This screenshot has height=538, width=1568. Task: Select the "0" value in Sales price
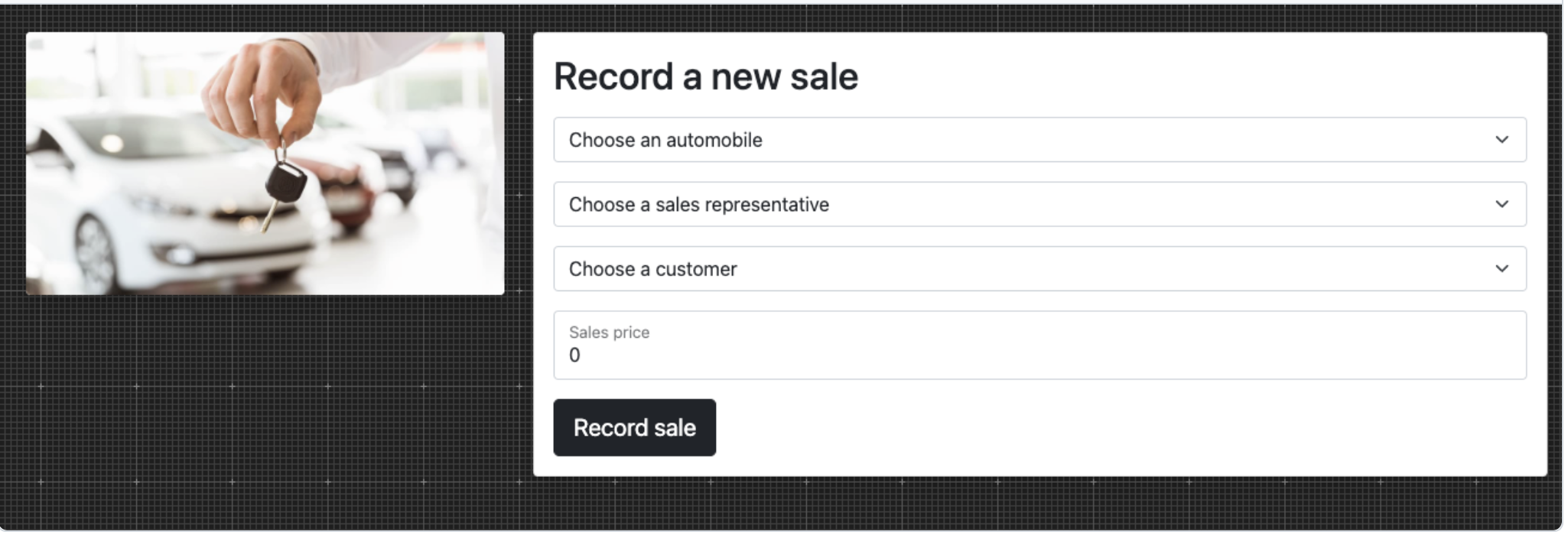click(x=574, y=355)
